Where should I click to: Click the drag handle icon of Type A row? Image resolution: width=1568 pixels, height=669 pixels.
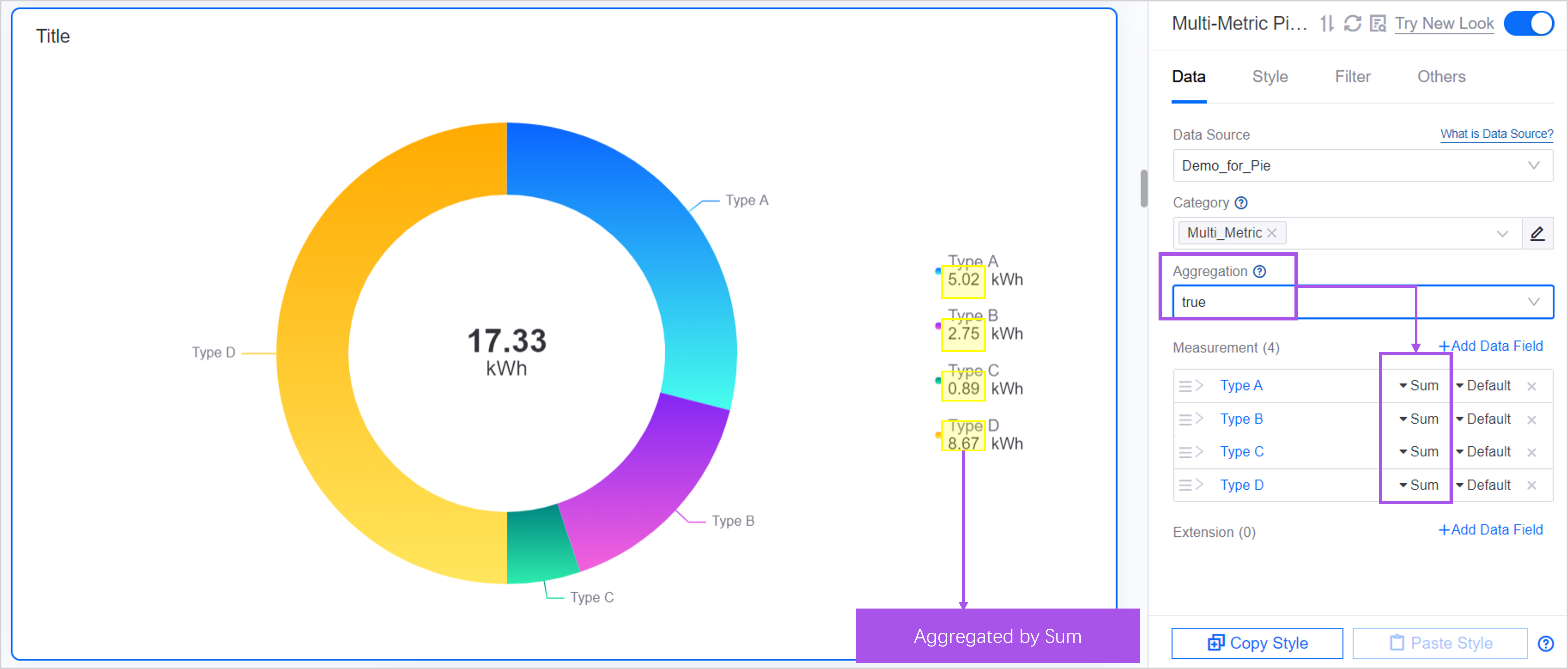point(1185,386)
